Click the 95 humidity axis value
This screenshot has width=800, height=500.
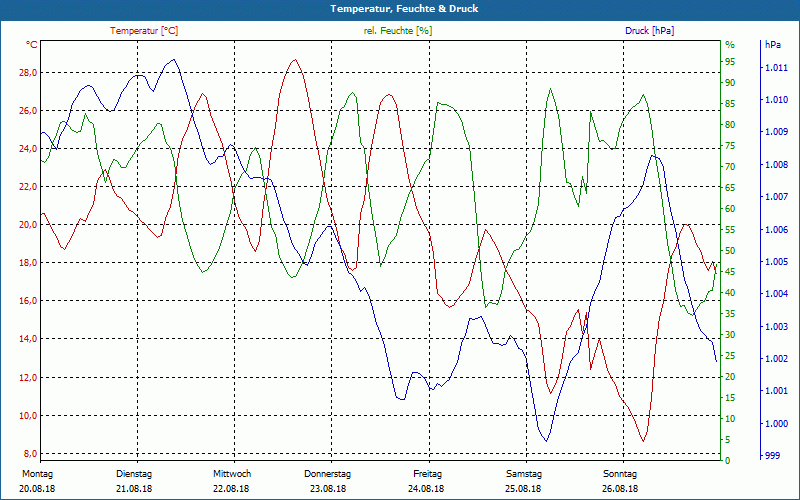(x=731, y=62)
